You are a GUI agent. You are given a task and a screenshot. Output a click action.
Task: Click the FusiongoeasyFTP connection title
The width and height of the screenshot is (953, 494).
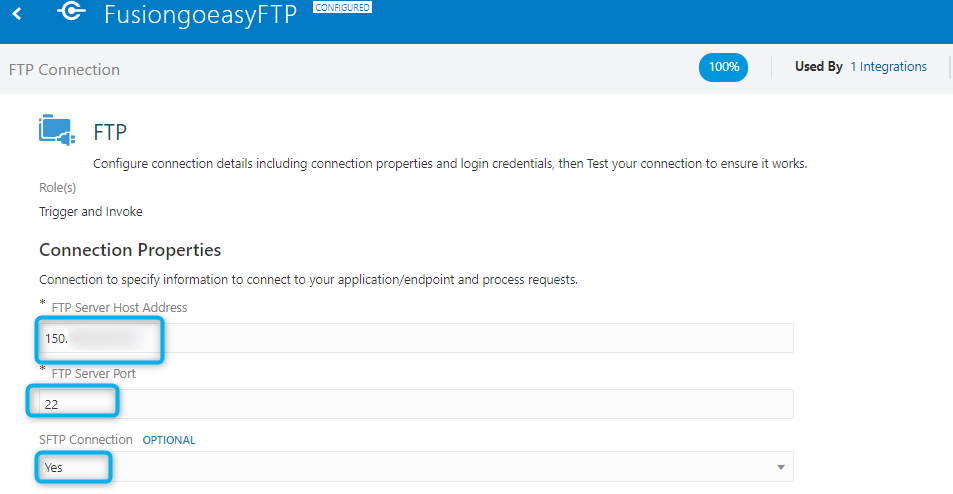[x=201, y=15]
